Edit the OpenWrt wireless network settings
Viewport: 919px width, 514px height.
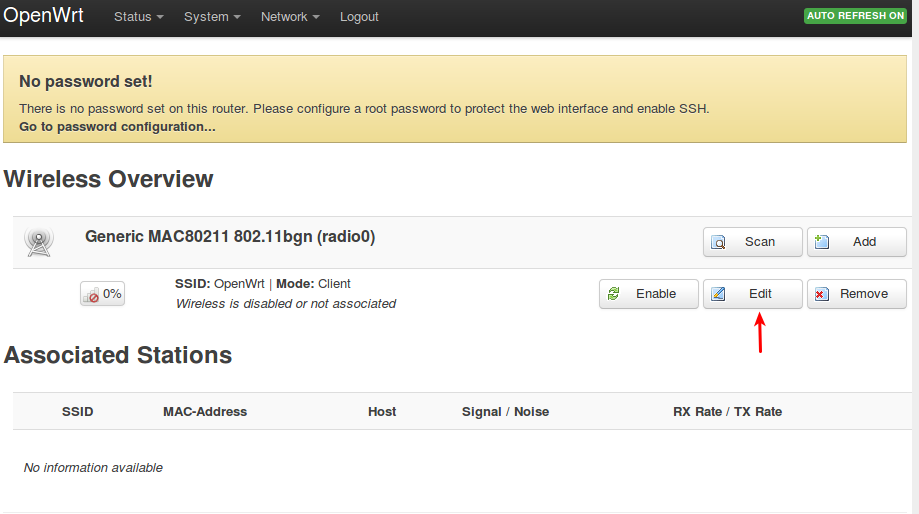(753, 294)
